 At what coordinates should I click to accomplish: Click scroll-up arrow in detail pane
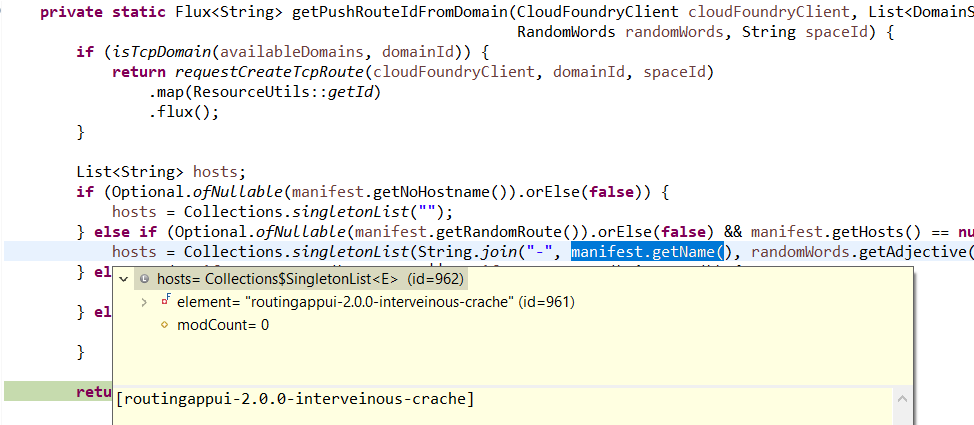point(903,400)
